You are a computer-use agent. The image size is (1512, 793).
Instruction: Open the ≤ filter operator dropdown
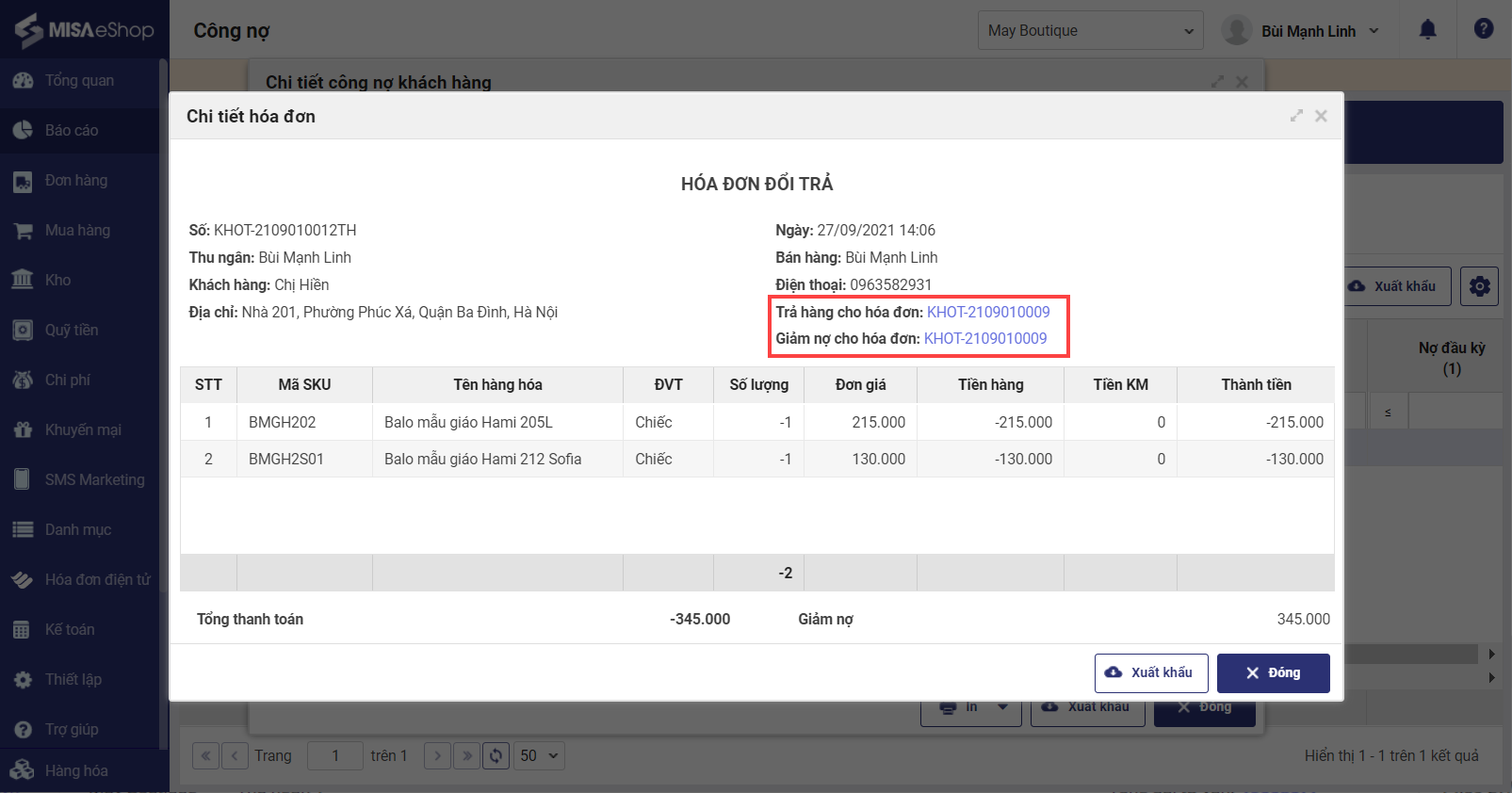click(x=1388, y=412)
